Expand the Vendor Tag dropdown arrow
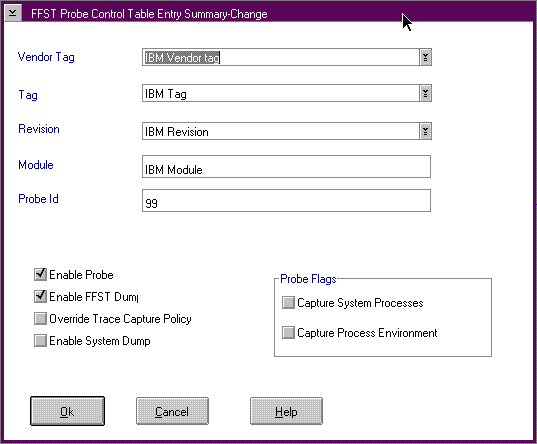This screenshot has width=537, height=444. point(425,57)
